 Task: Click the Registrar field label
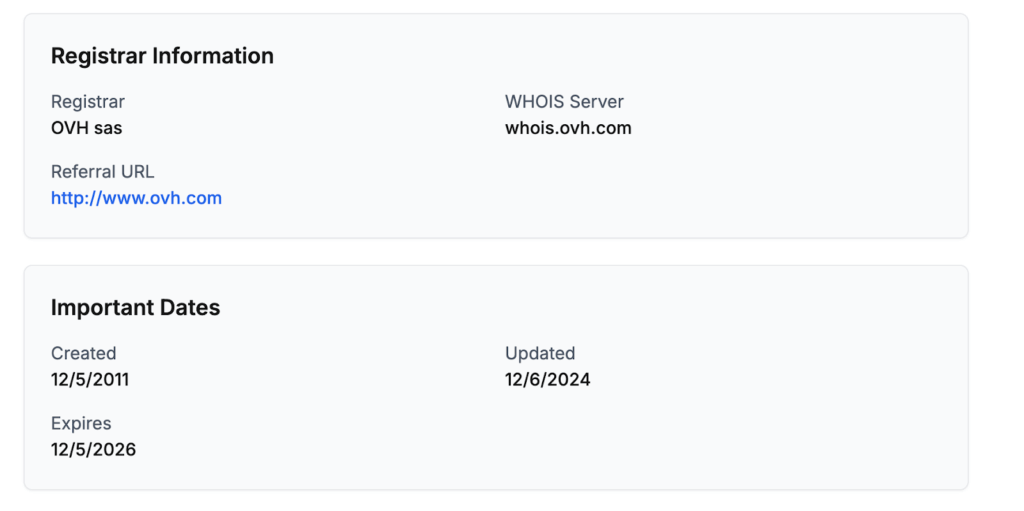pyautogui.click(x=88, y=102)
